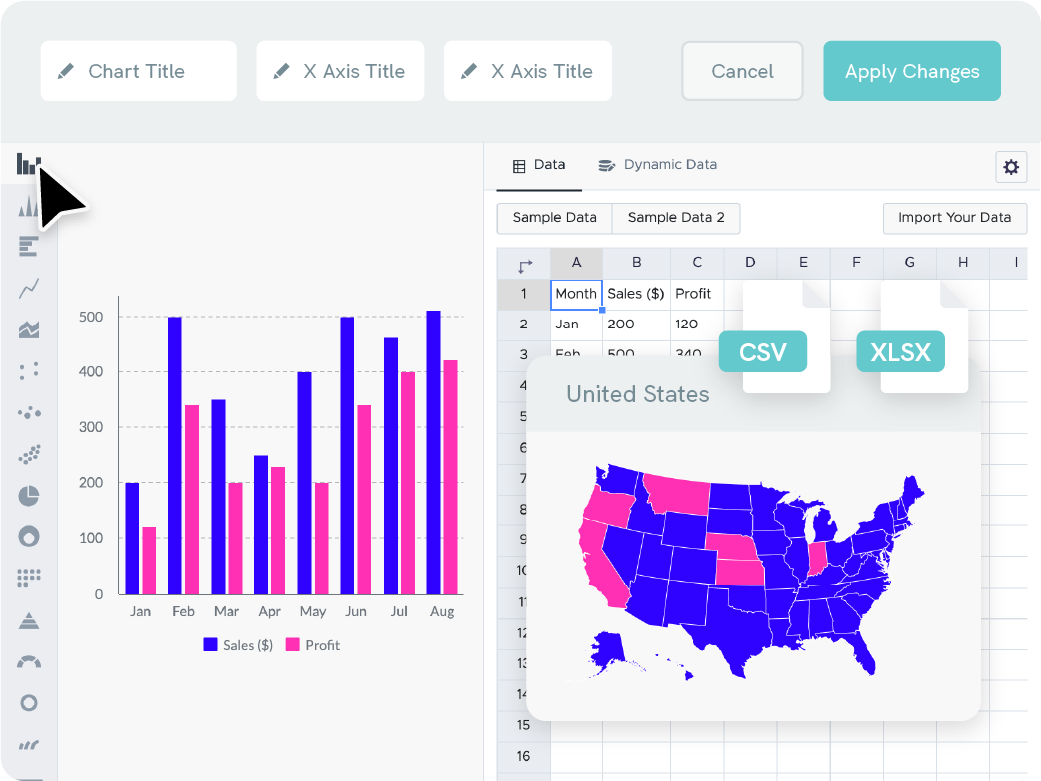The image size is (1041, 781).
Task: Select the horizontal bar chart icon
Action: (x=28, y=247)
